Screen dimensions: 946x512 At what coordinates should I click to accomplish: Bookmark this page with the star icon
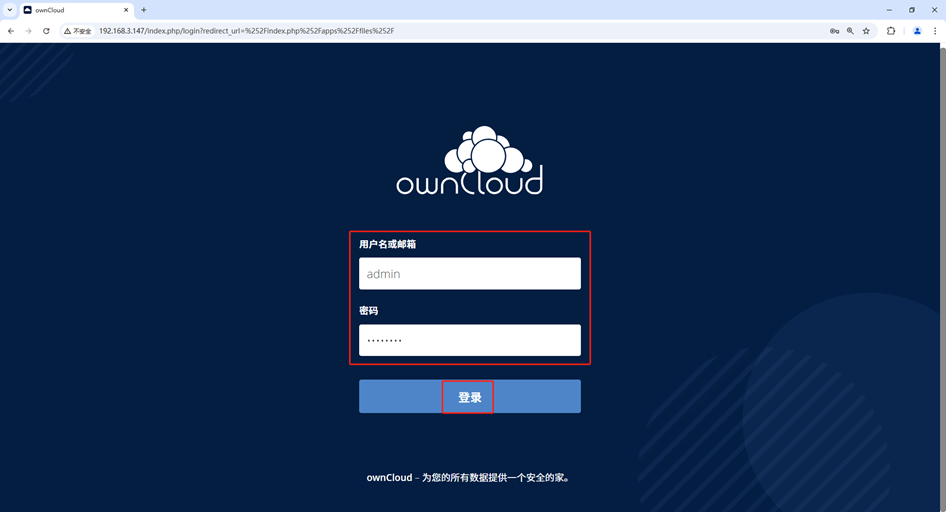coord(866,31)
